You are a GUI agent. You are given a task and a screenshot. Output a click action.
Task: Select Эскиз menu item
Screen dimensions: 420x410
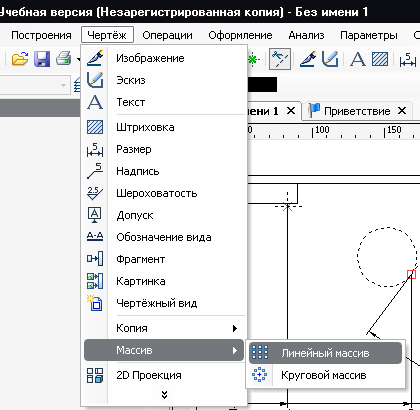164,80
